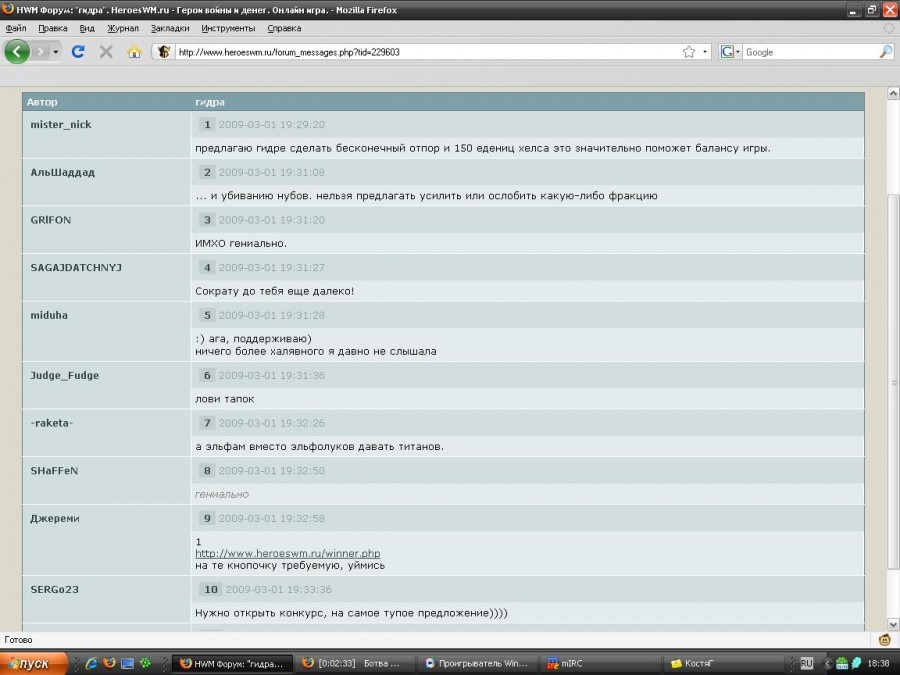Open the back/forward history dropdown arrow
The image size is (900, 675).
click(56, 51)
